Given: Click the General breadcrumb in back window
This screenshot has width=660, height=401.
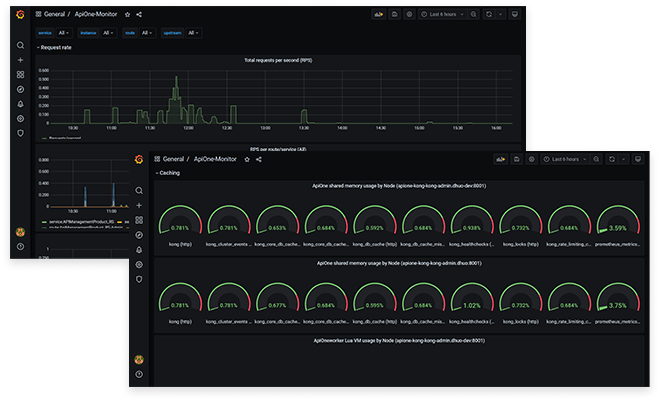Looking at the screenshot, I should coord(54,14).
